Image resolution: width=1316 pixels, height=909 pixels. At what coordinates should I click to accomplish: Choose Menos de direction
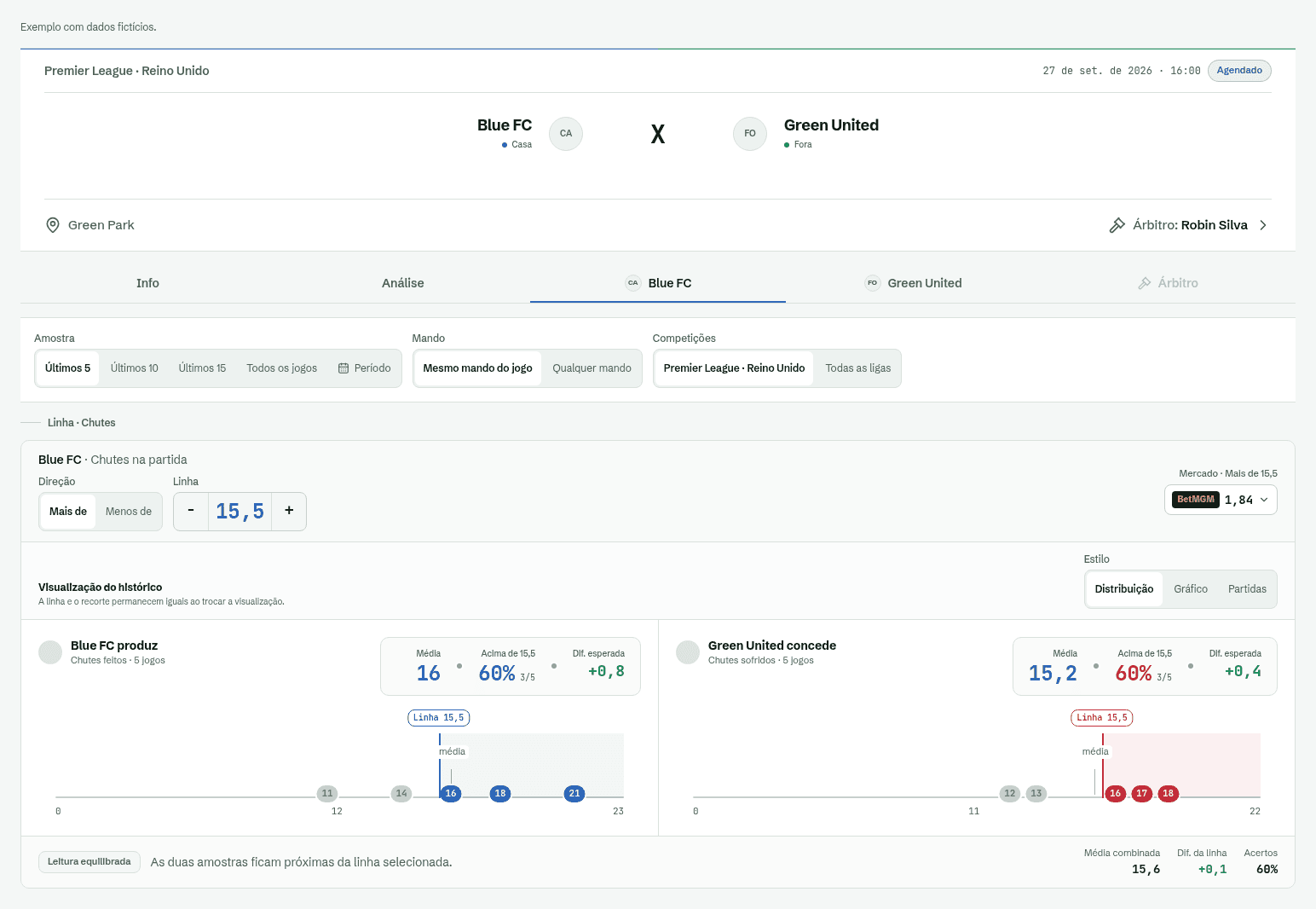point(129,512)
